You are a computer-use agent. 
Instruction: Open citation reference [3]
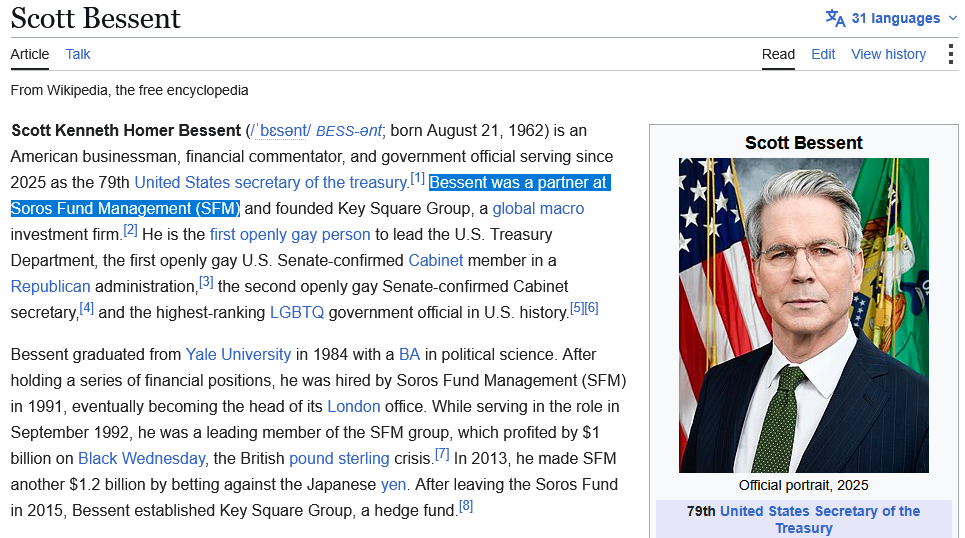point(206,282)
